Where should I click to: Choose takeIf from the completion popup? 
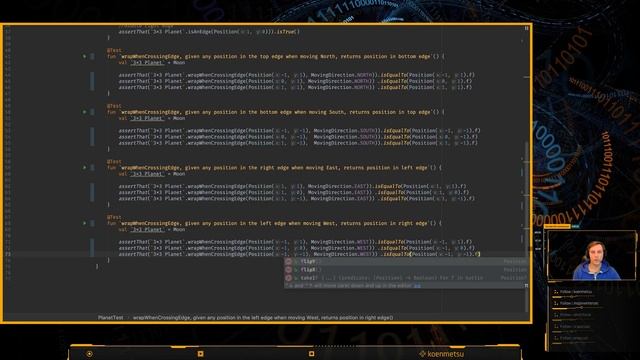pyautogui.click(x=406, y=278)
